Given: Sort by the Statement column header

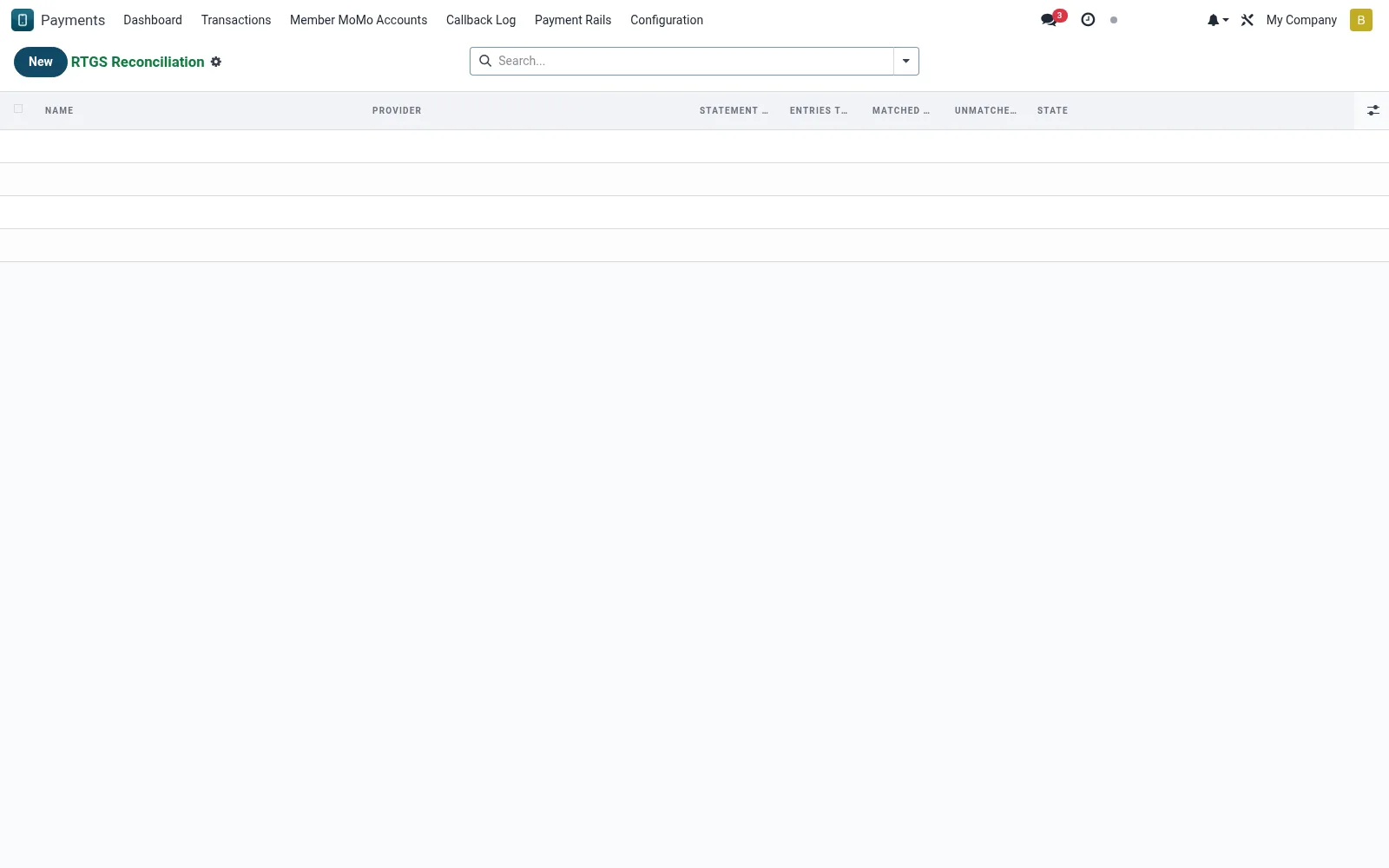Looking at the screenshot, I should coord(734,110).
